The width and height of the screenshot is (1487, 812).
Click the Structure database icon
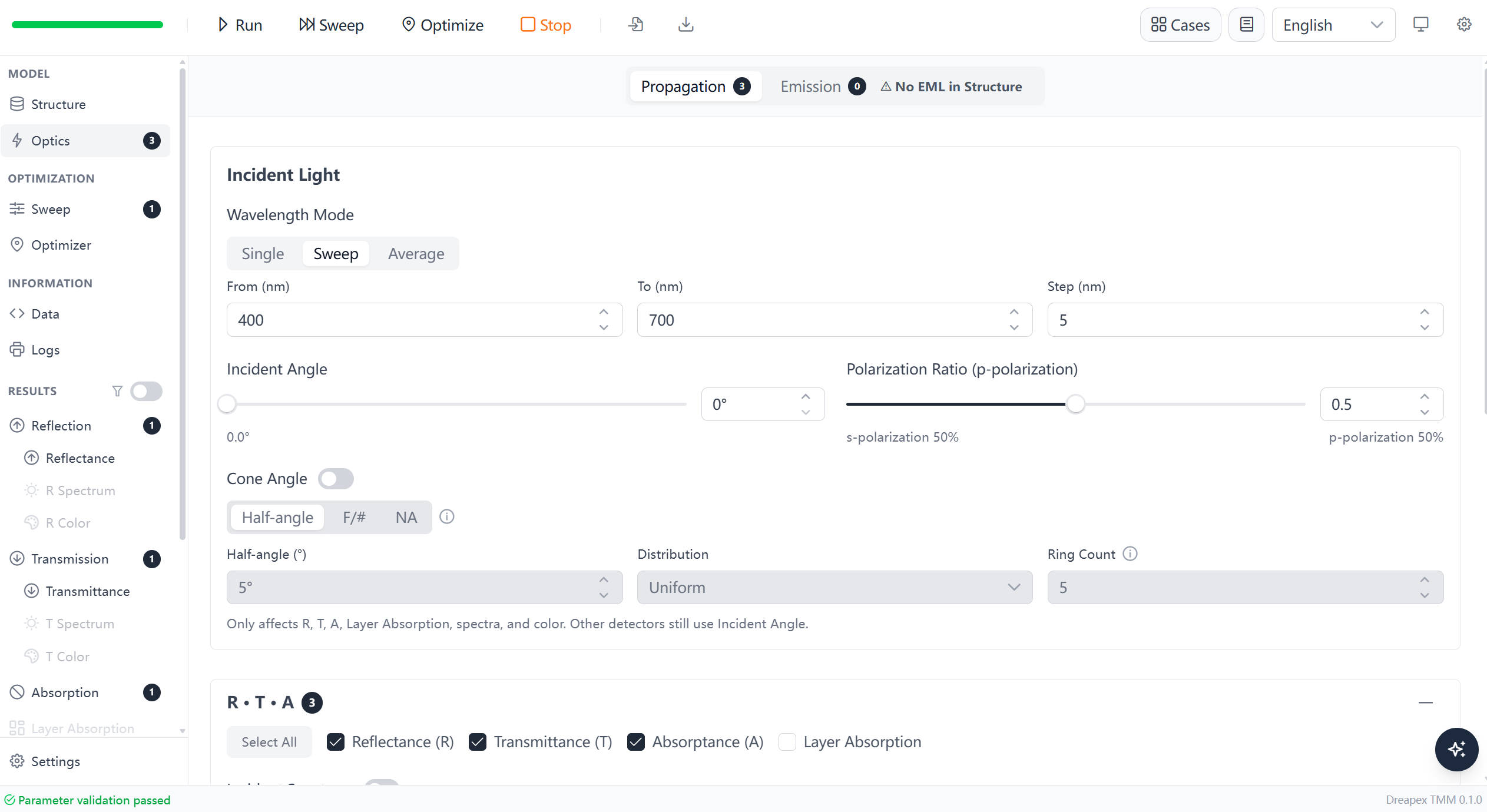pos(17,104)
